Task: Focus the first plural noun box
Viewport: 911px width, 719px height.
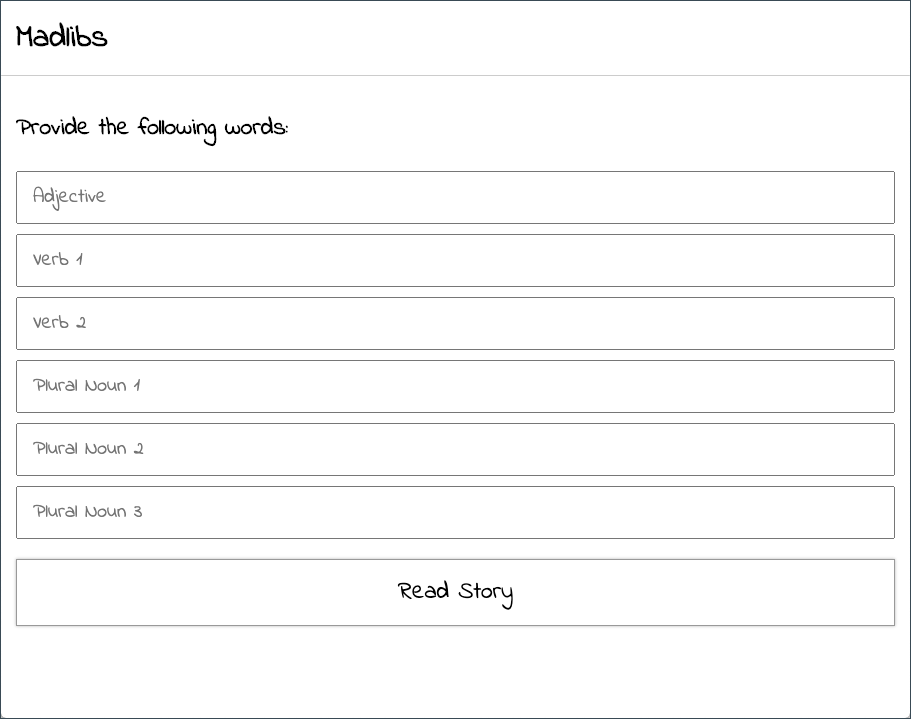Action: coord(455,386)
